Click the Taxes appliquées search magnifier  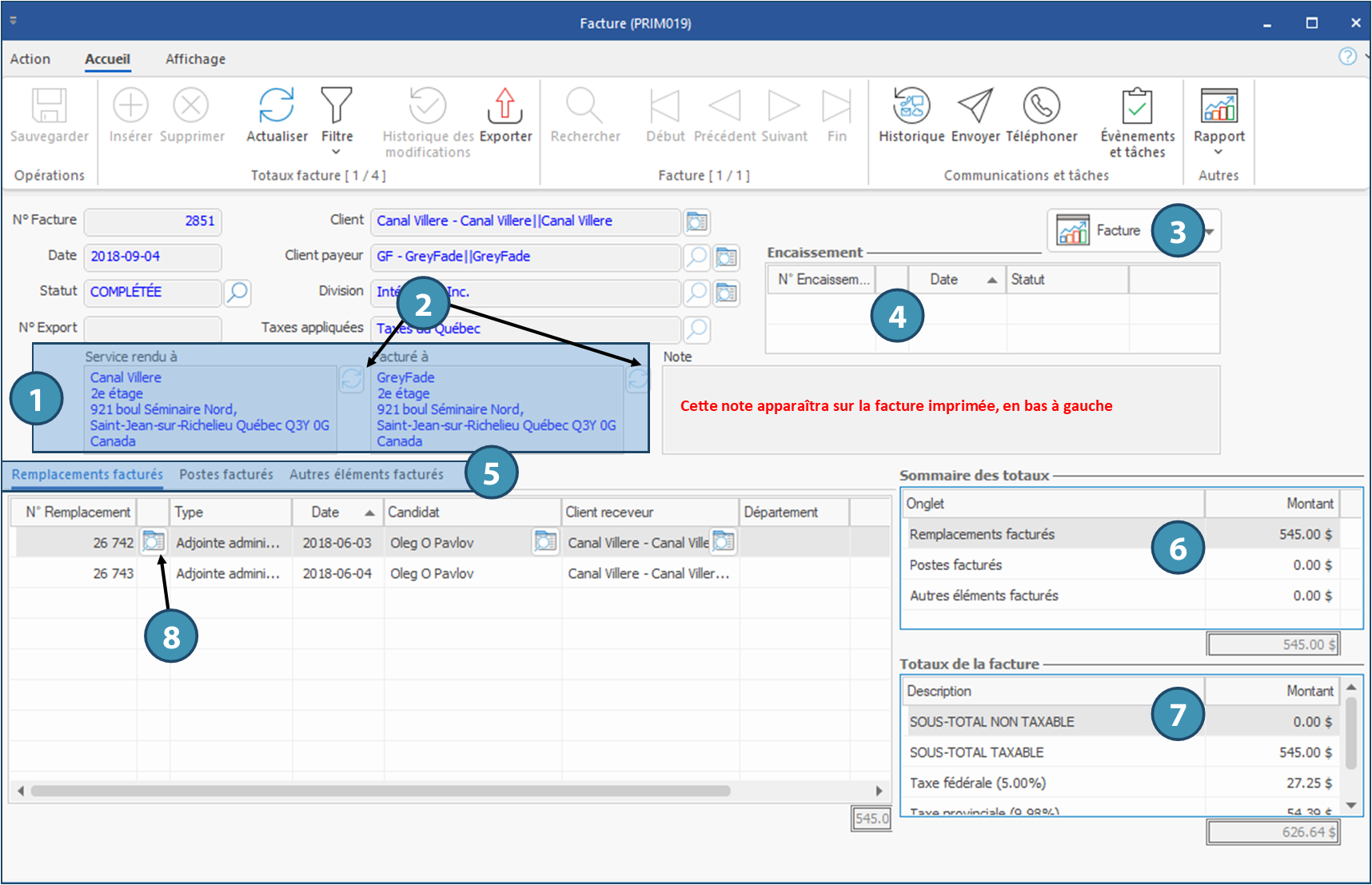[x=697, y=329]
